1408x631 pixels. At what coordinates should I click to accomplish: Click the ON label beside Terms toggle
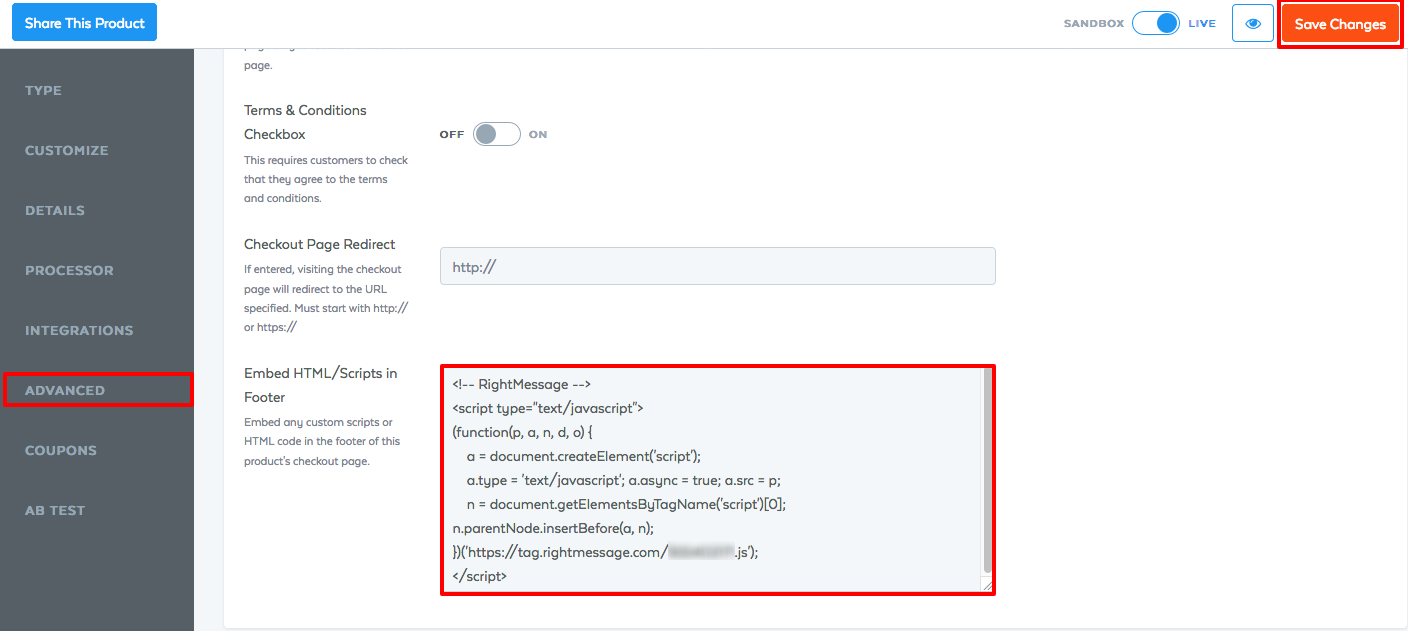(x=538, y=135)
